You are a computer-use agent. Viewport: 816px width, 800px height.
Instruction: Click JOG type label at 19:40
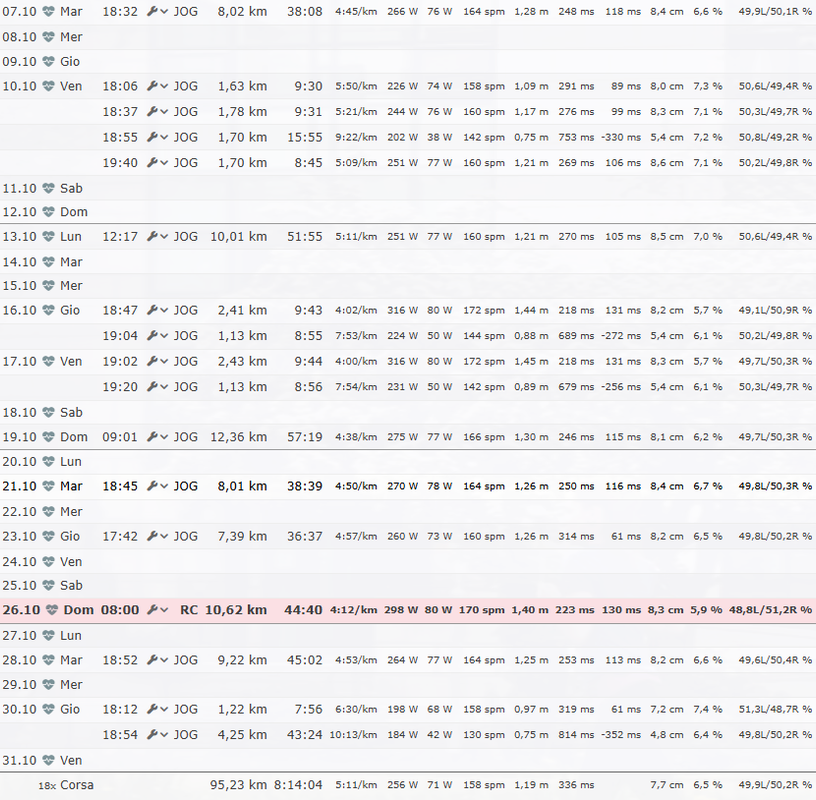pyautogui.click(x=186, y=162)
